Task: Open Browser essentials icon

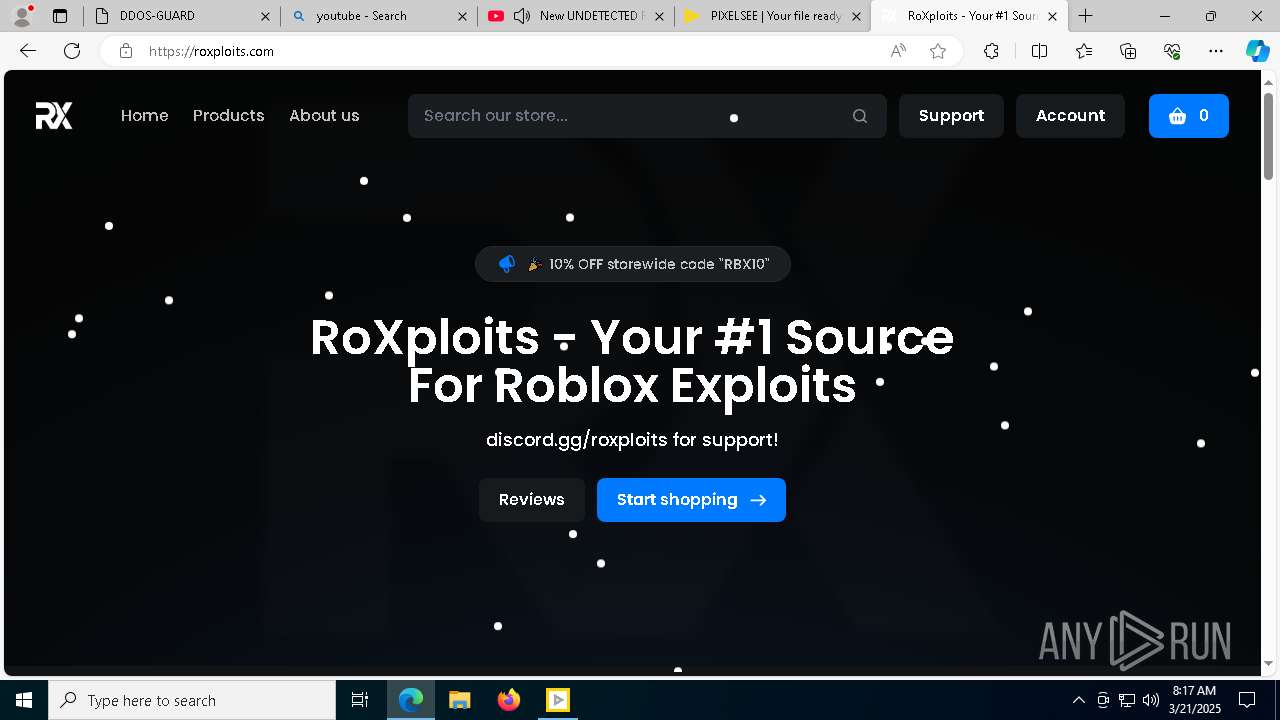Action: click(1172, 51)
